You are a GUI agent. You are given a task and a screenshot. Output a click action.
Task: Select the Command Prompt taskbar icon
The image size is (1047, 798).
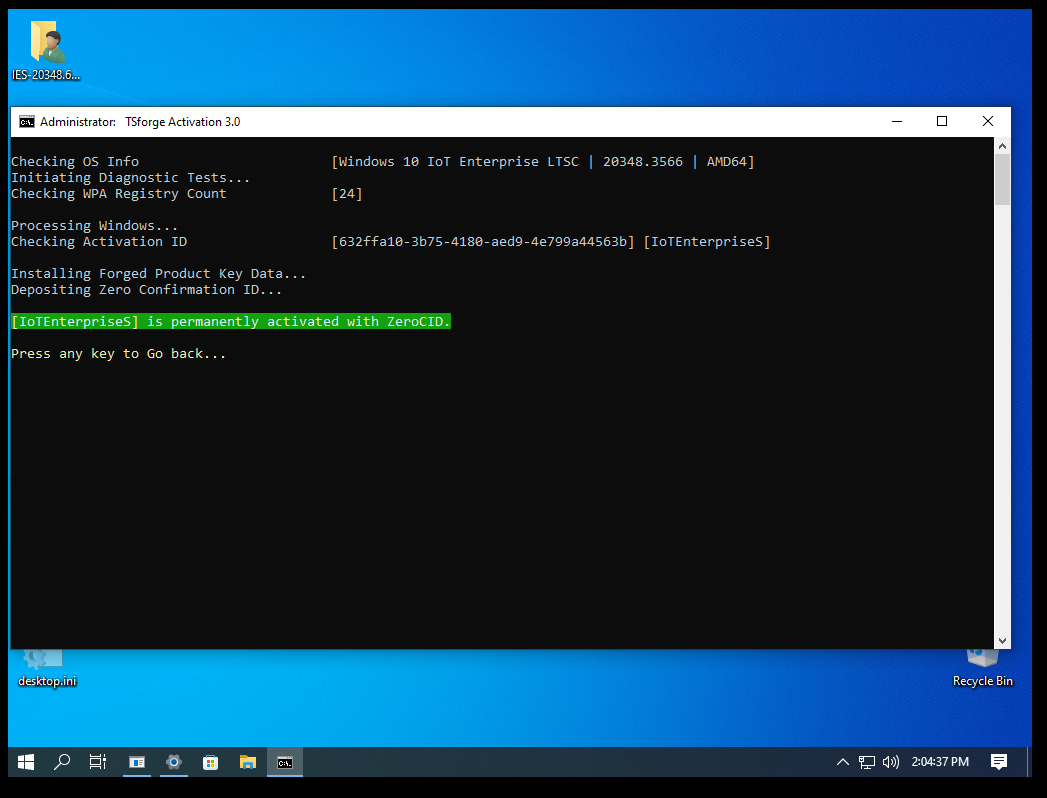285,762
